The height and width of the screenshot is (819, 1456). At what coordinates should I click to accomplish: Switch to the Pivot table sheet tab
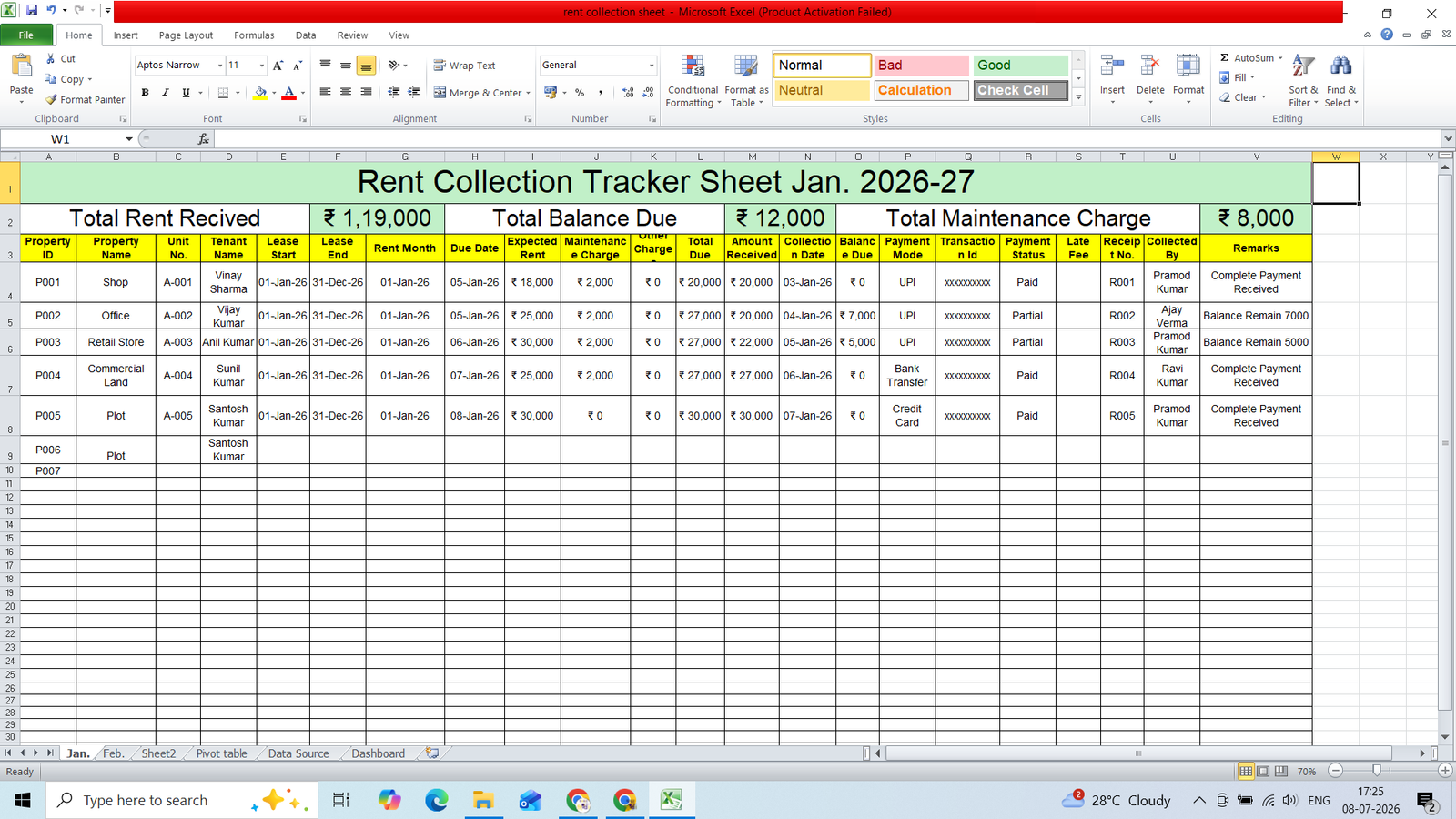click(x=221, y=753)
